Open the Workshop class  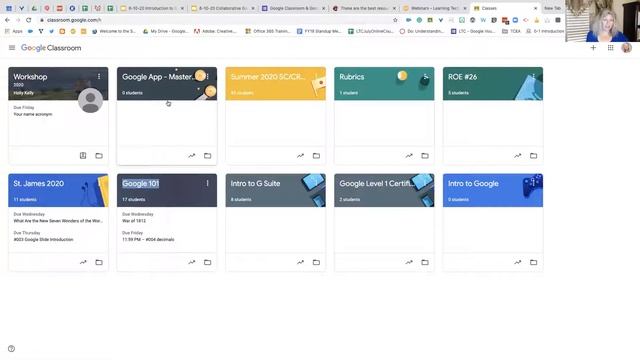pos(30,77)
